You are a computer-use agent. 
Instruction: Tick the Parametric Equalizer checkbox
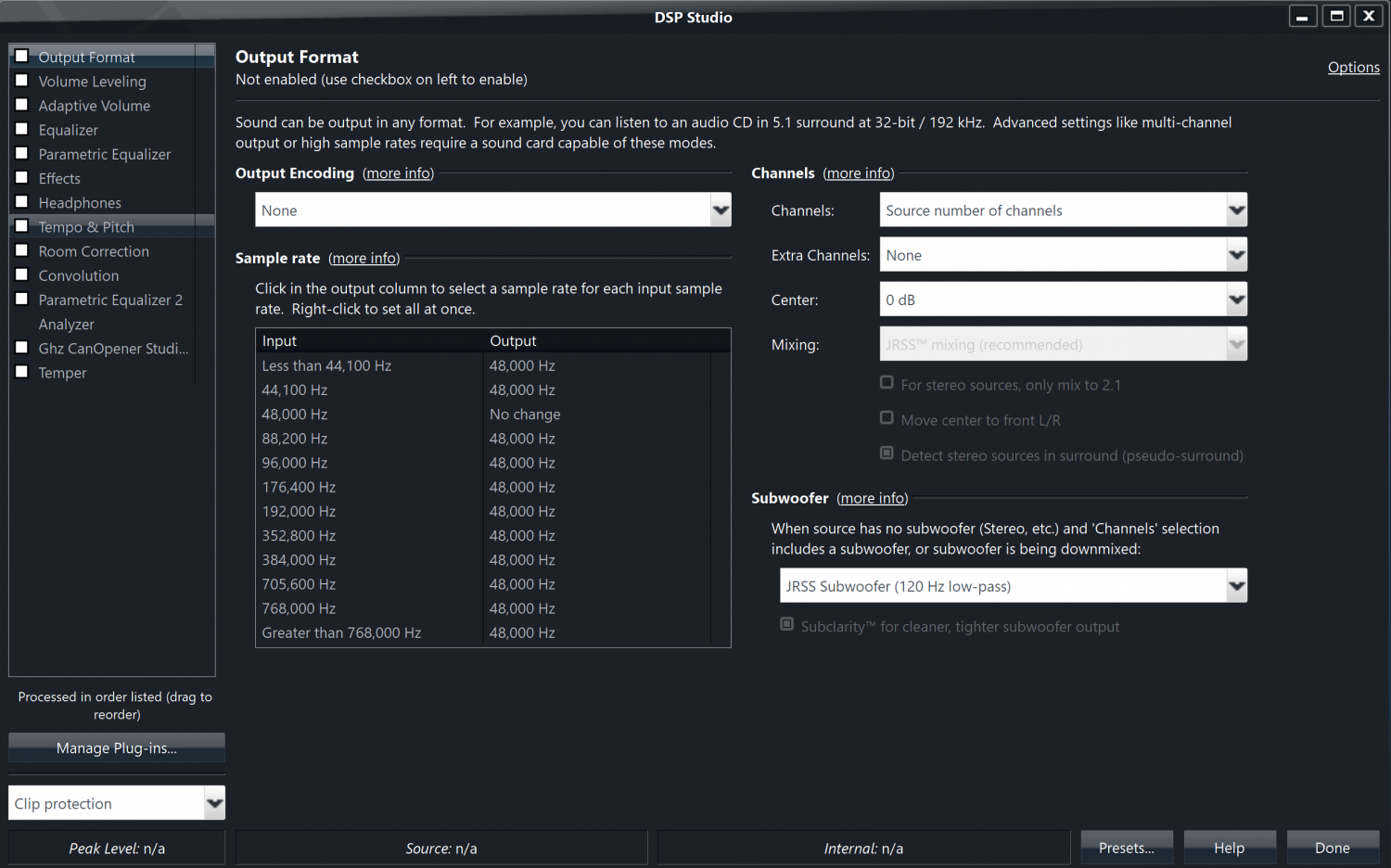(x=22, y=153)
